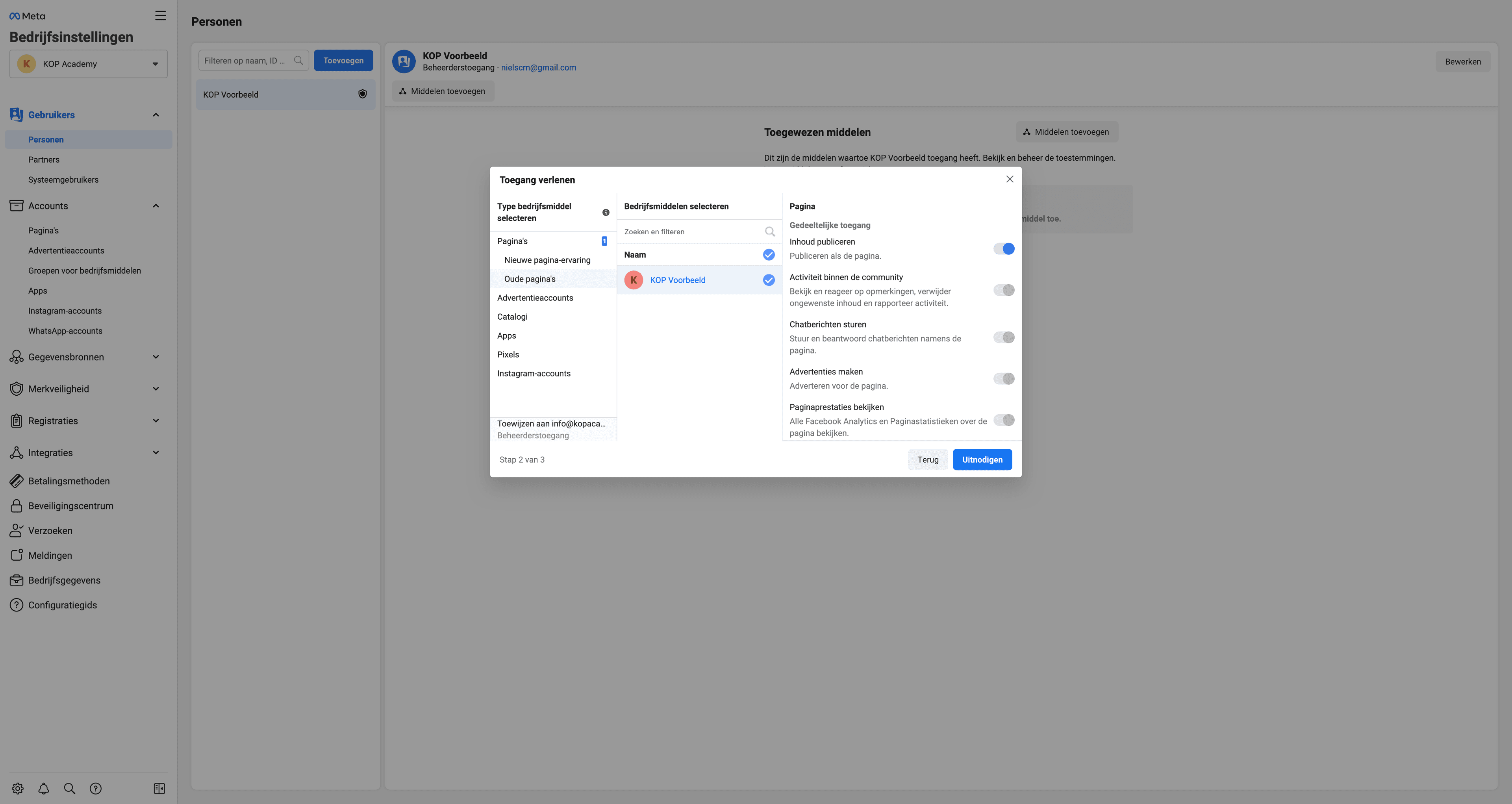Click the Zoeken en filteren field

[699, 232]
